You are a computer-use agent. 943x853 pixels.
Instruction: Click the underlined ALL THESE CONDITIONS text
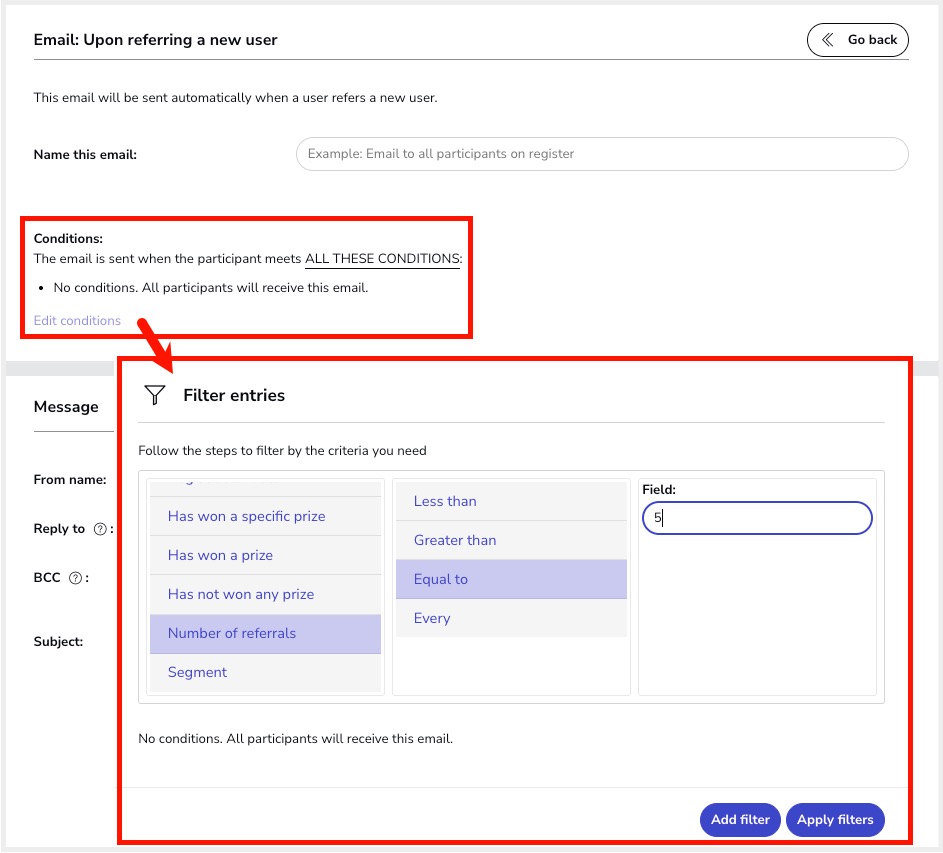[x=383, y=259]
